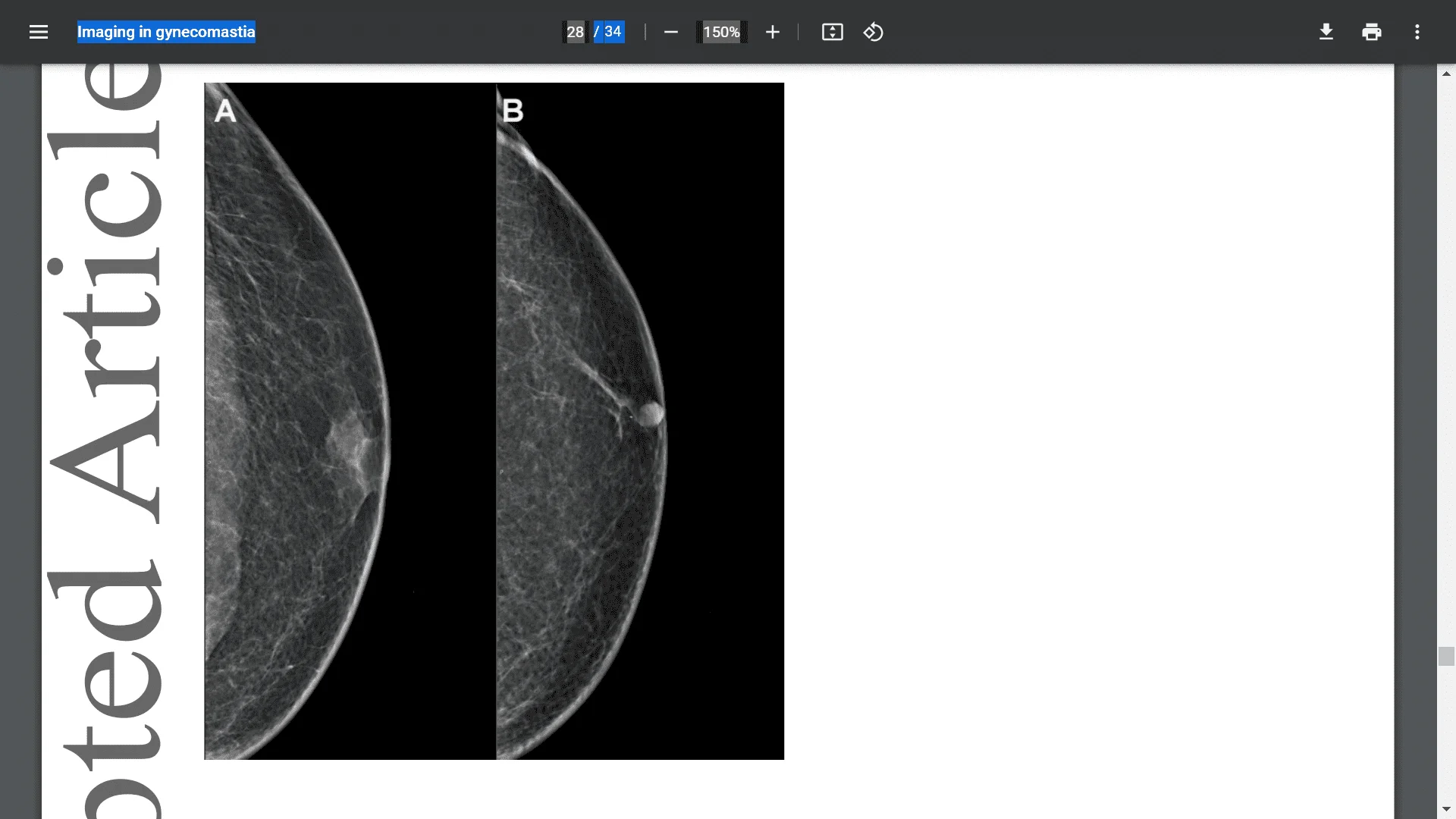Select the fit-to-page icon
This screenshot has height=819, width=1456.
click(x=832, y=32)
